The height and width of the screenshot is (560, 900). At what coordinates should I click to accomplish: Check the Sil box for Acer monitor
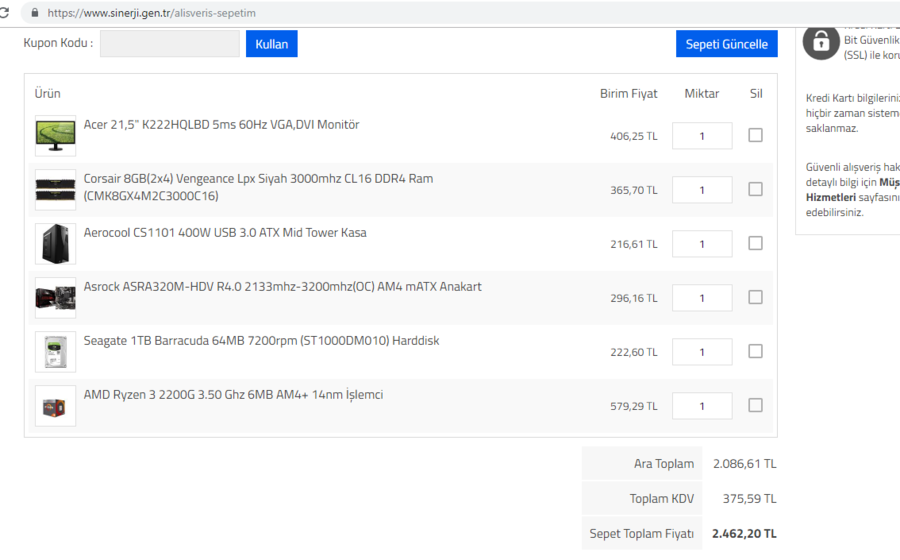click(x=755, y=135)
